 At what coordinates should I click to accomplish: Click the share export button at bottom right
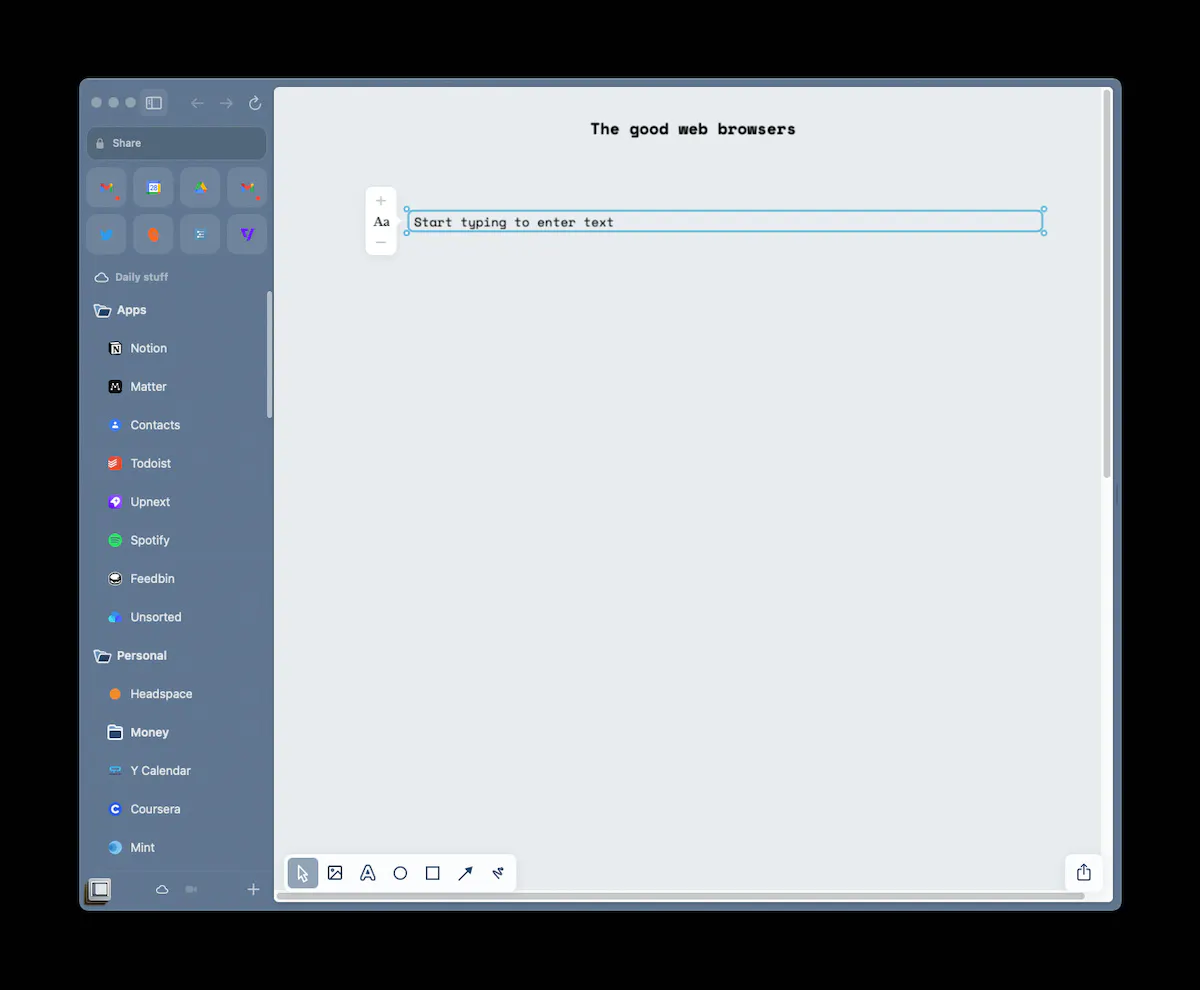(x=1084, y=873)
